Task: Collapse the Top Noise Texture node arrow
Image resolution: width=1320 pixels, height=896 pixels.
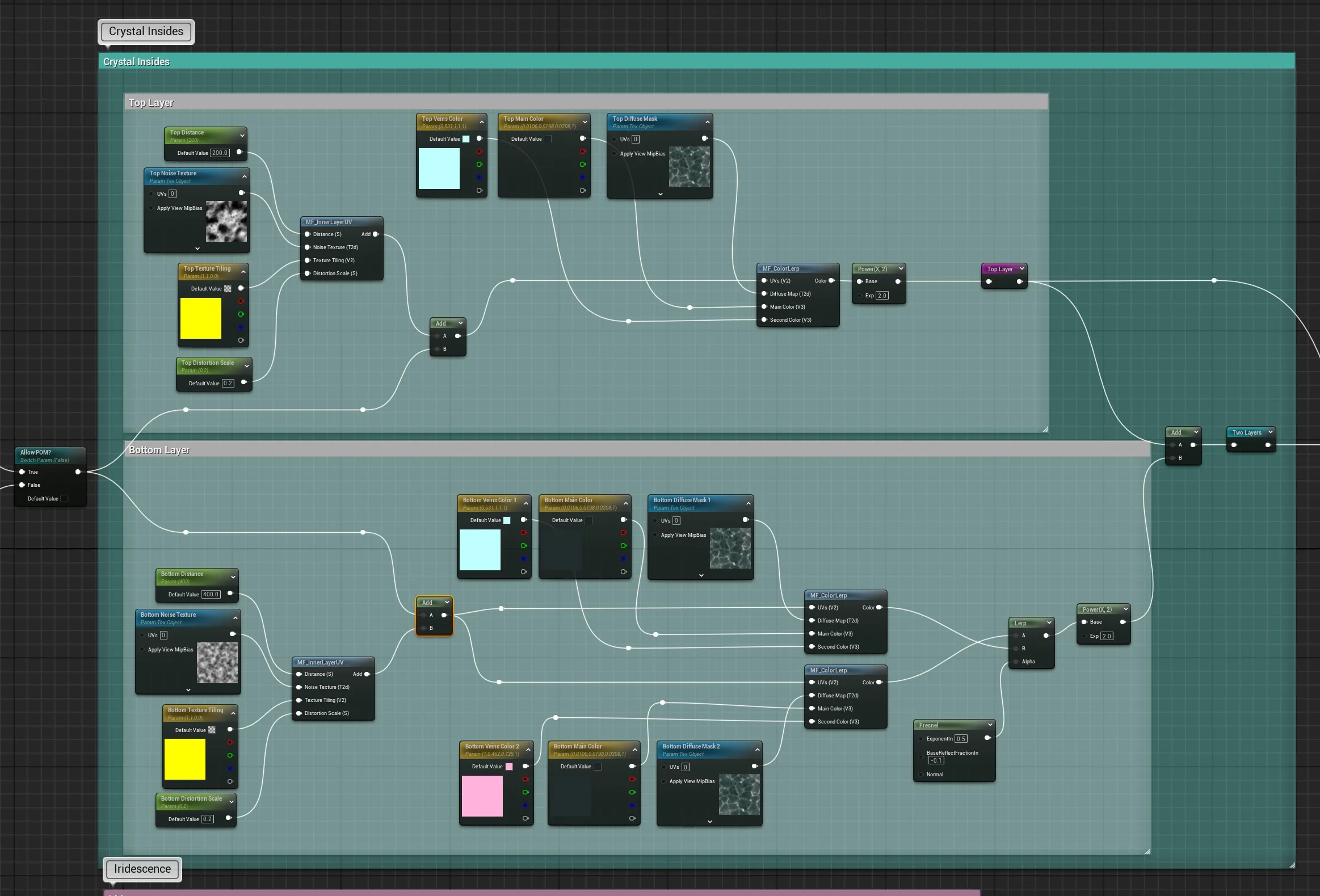Action: click(245, 176)
